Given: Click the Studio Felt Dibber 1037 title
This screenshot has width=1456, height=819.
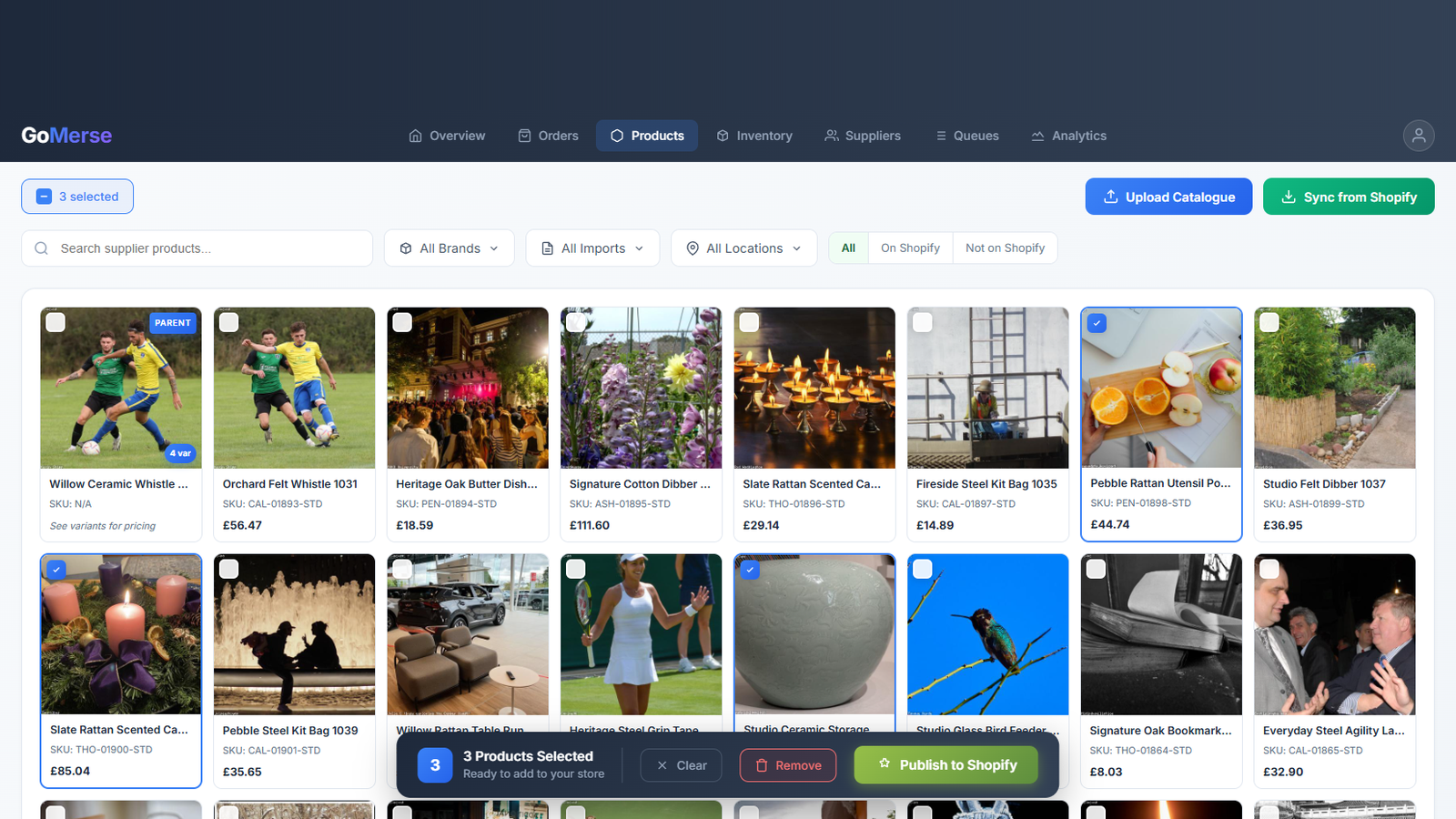Looking at the screenshot, I should (x=1324, y=484).
